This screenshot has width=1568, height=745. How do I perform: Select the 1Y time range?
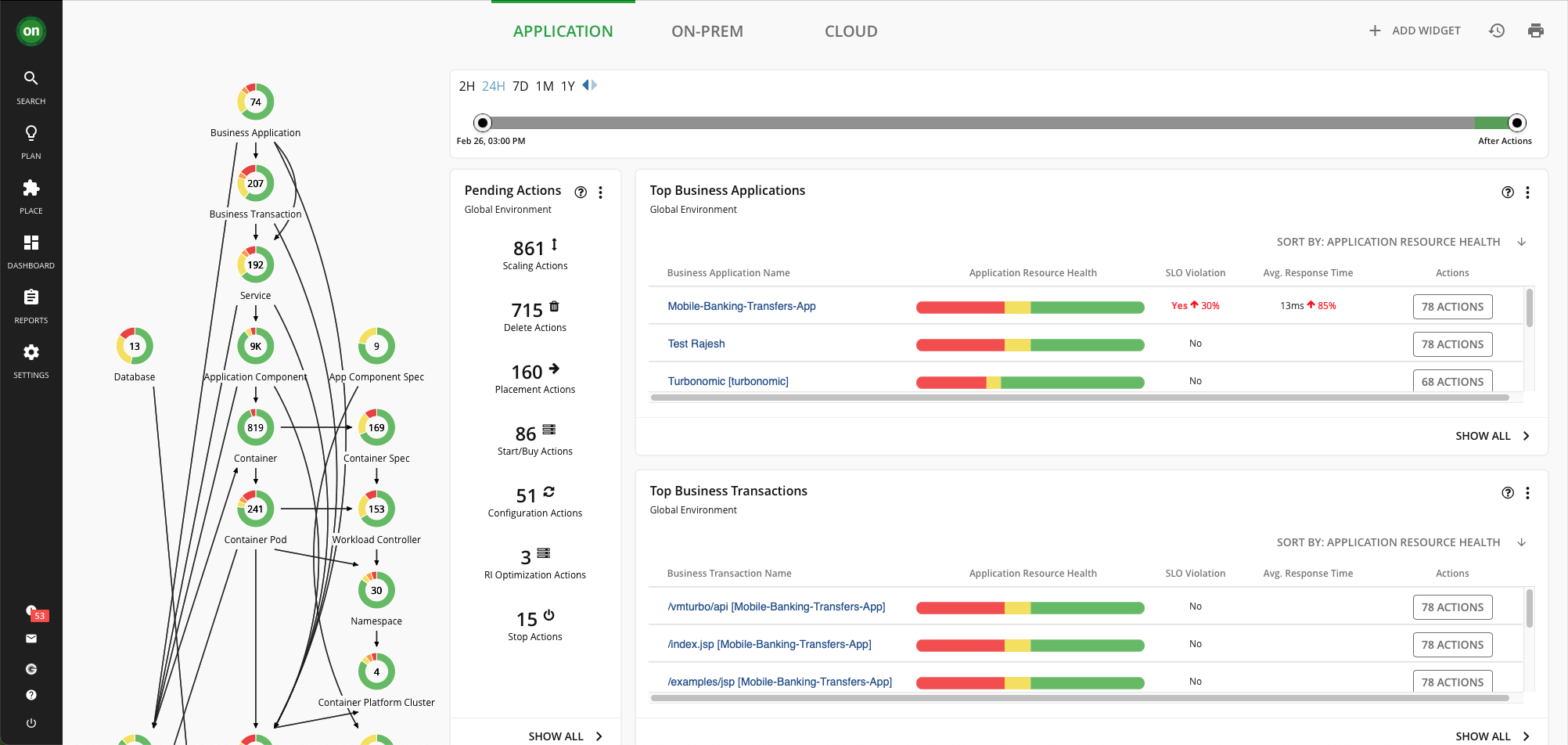click(568, 86)
